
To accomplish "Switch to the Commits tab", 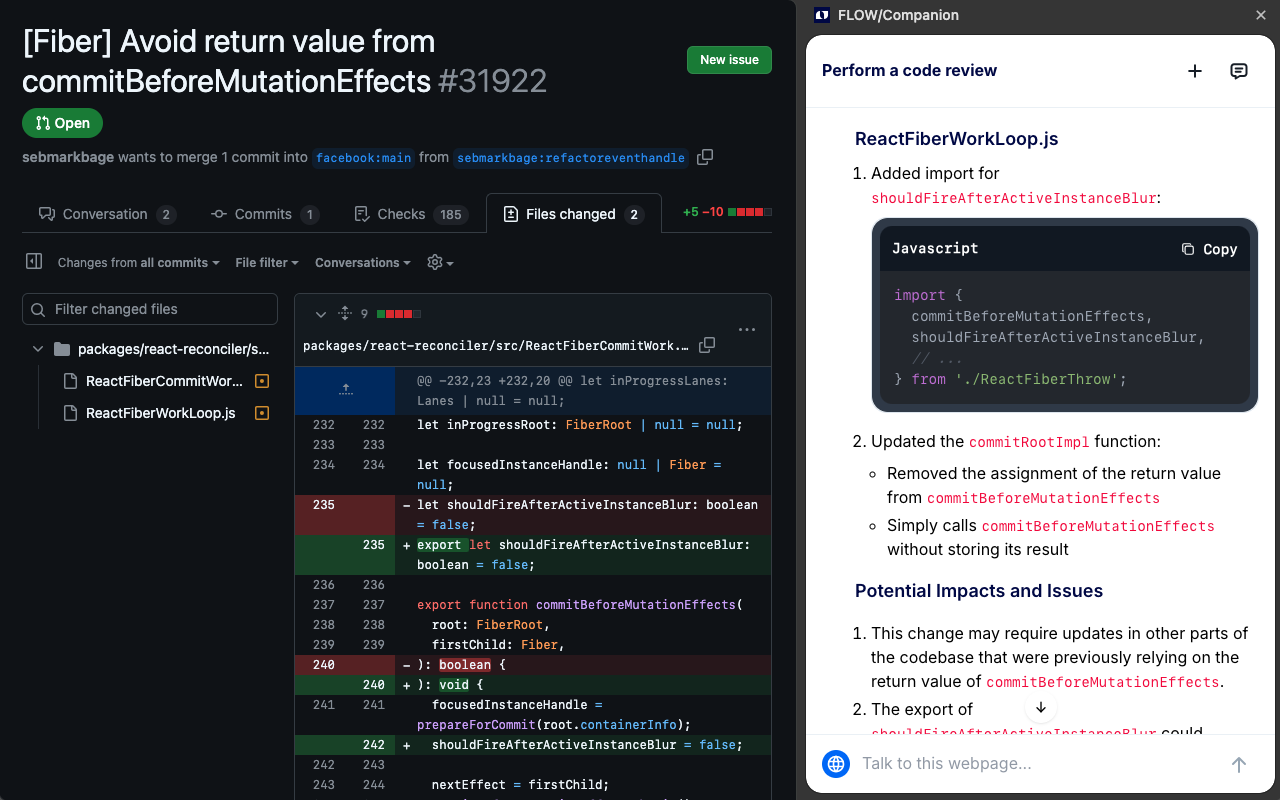I will 265,214.
